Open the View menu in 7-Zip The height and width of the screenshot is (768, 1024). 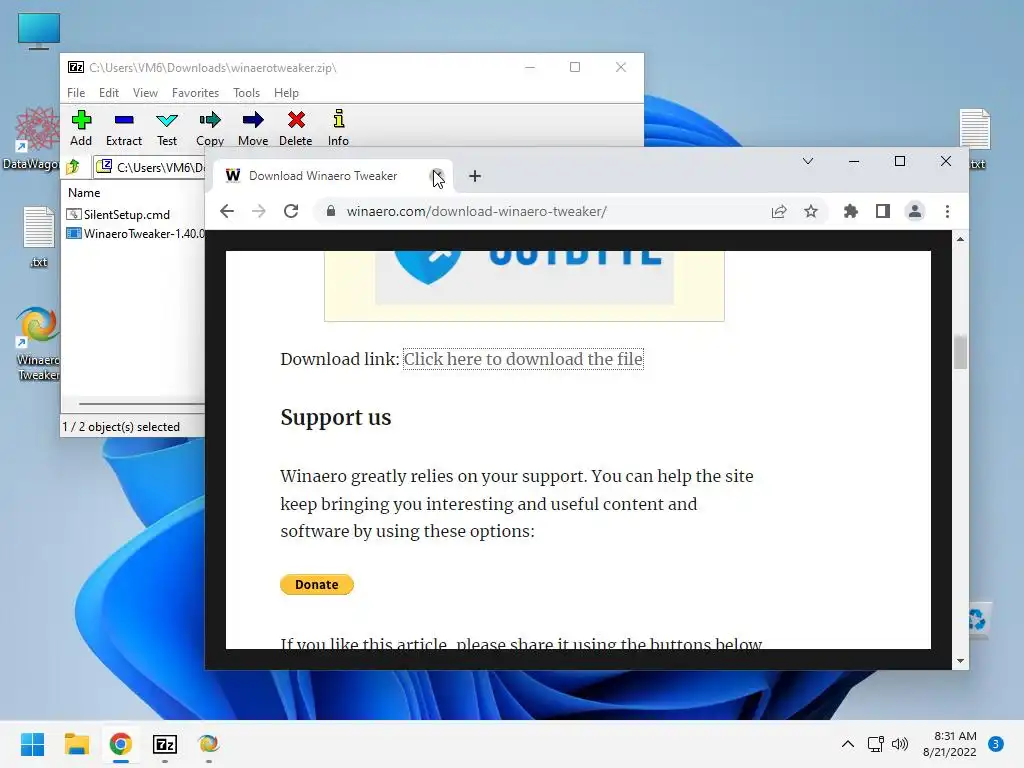tap(145, 93)
